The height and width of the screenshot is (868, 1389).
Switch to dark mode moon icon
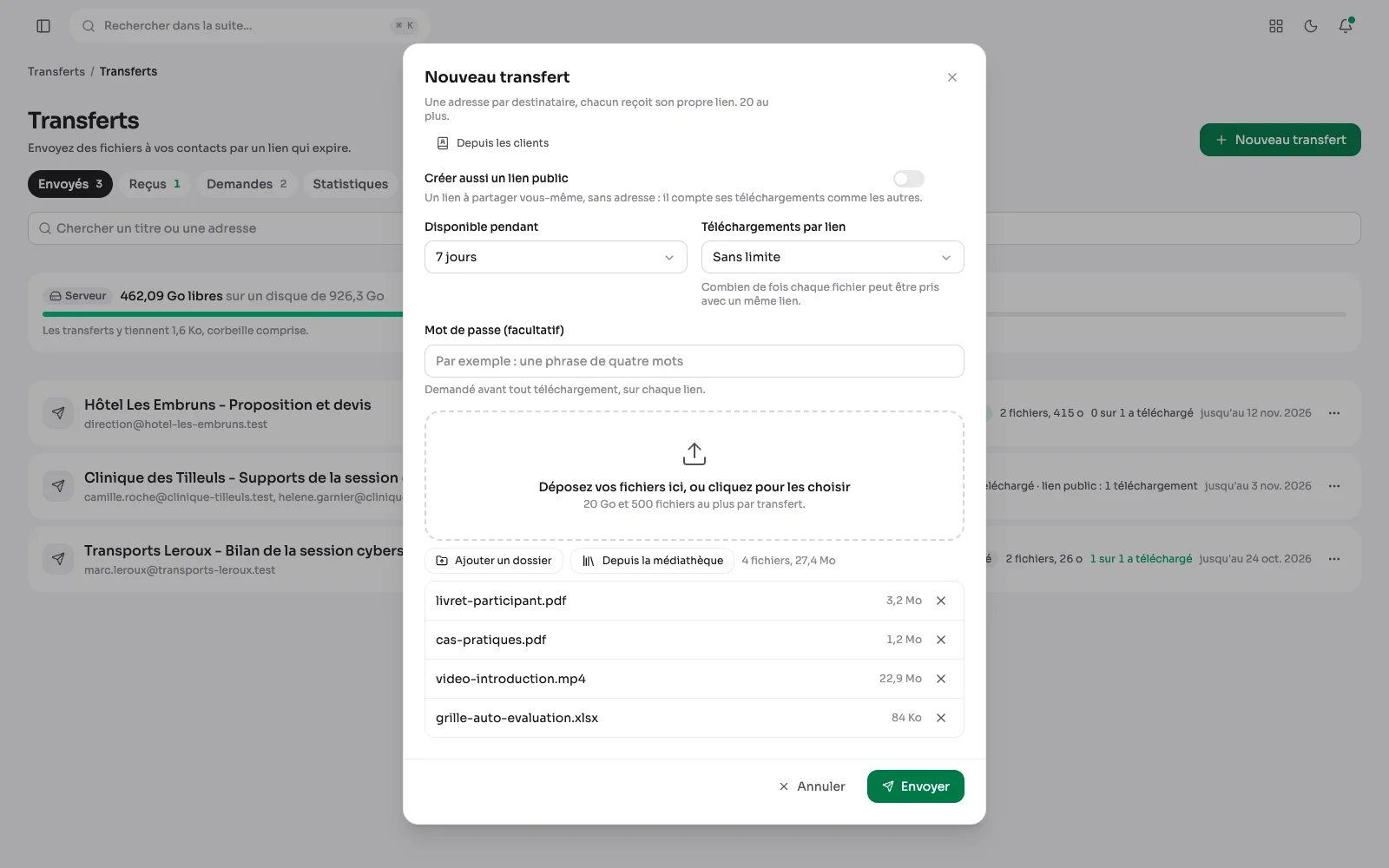(1311, 26)
